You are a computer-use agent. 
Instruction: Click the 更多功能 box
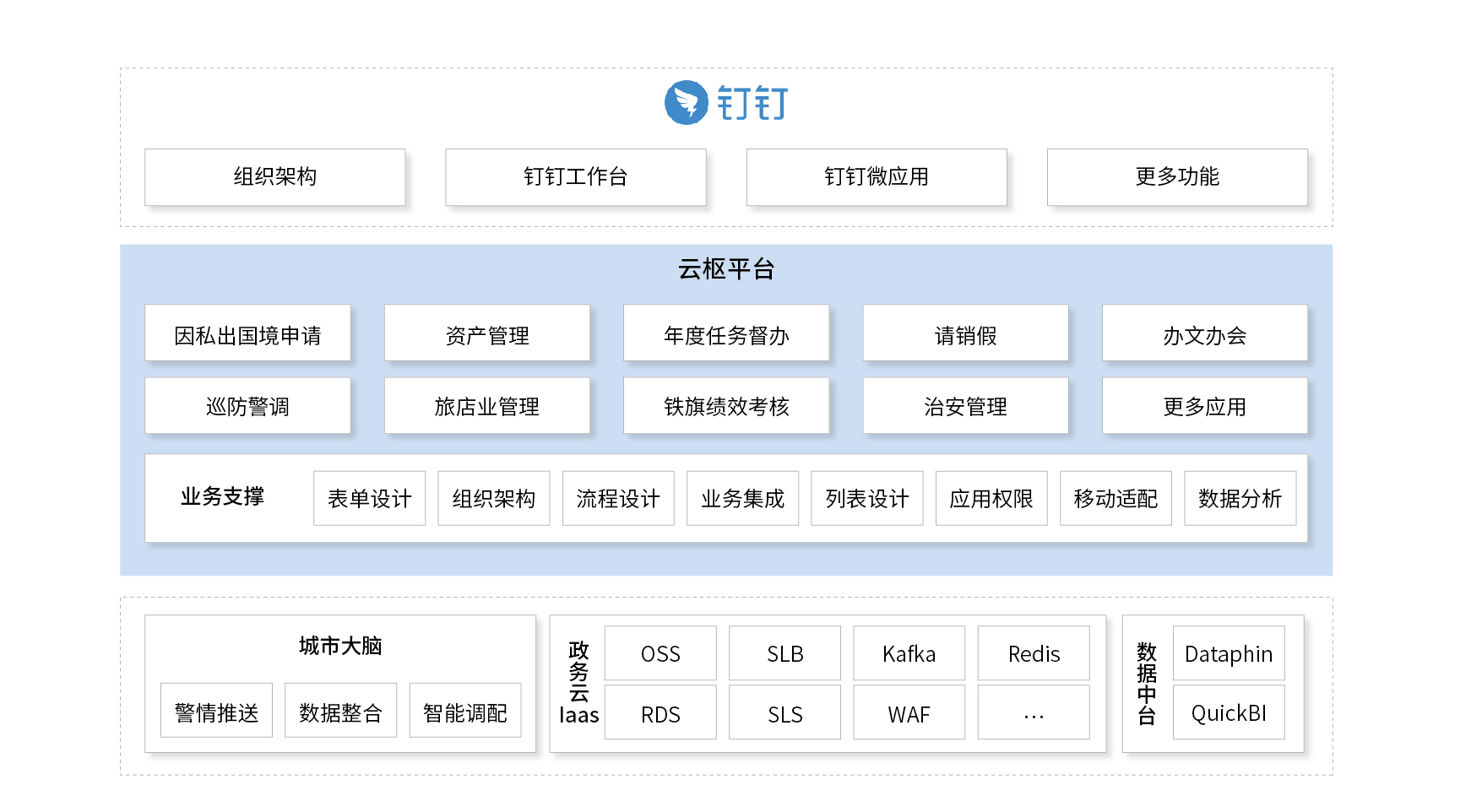[x=1177, y=177]
